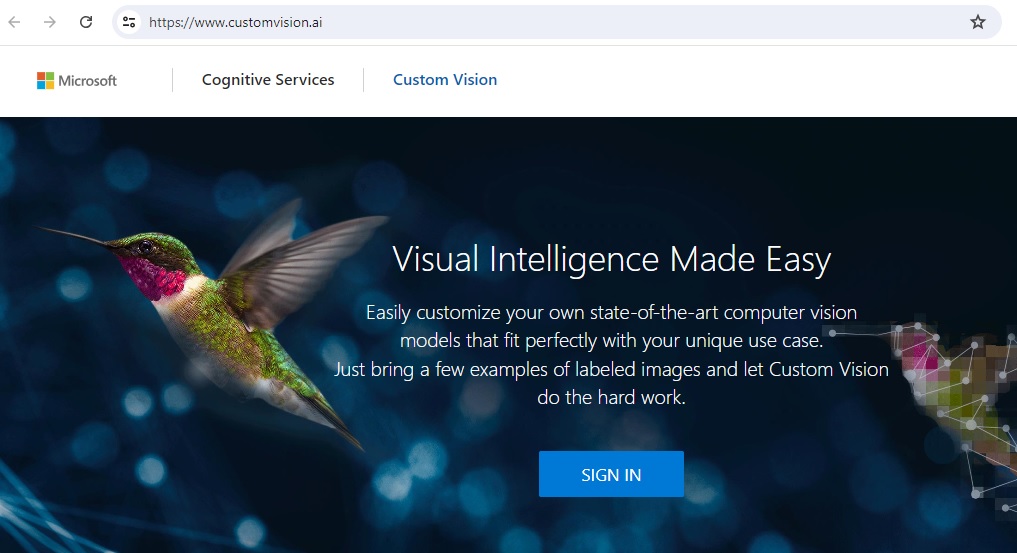Viewport: 1017px width, 553px height.
Task: Click the browser Forward arrow
Action: (x=50, y=22)
